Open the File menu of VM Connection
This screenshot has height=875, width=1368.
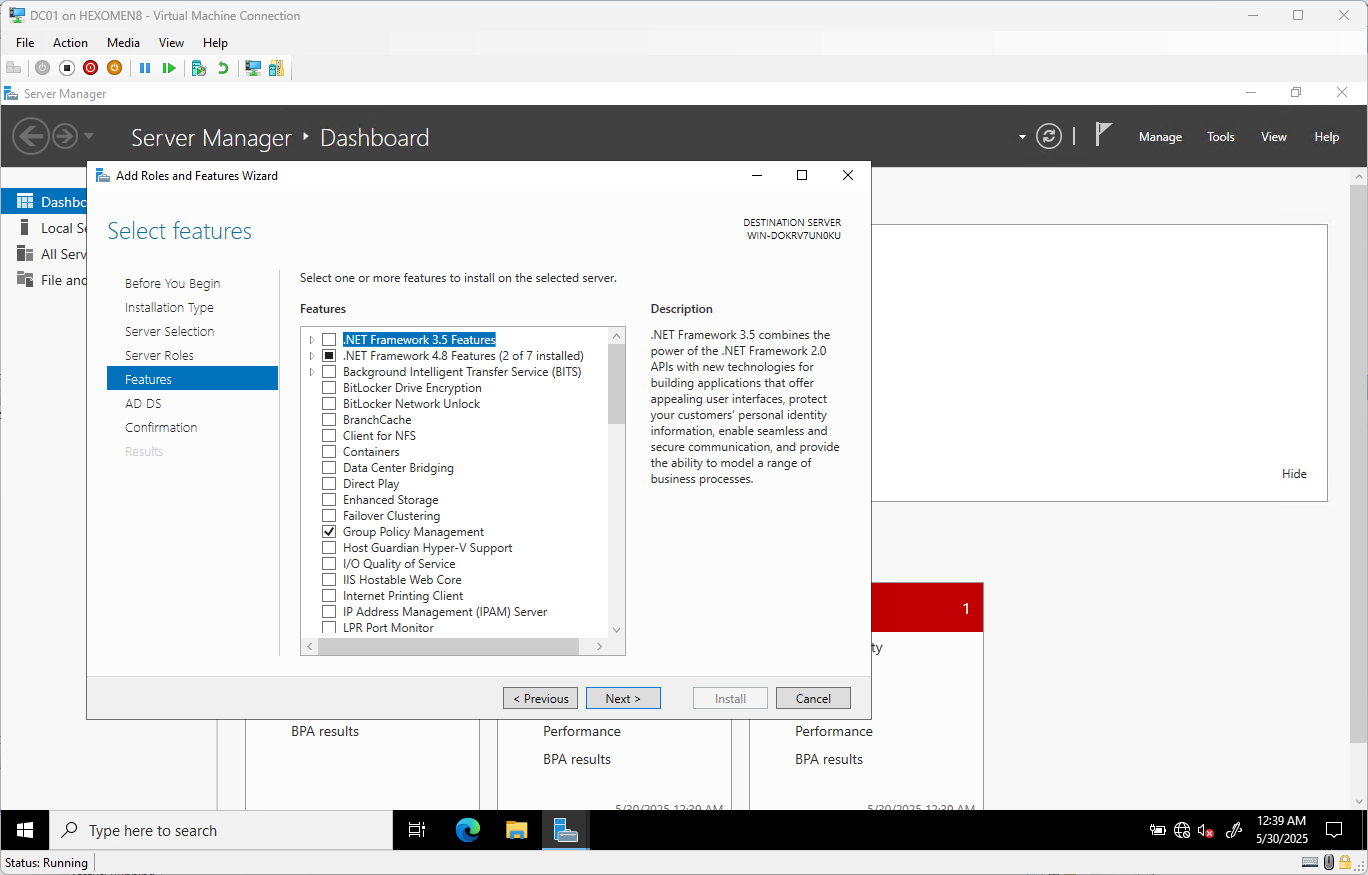click(x=25, y=43)
